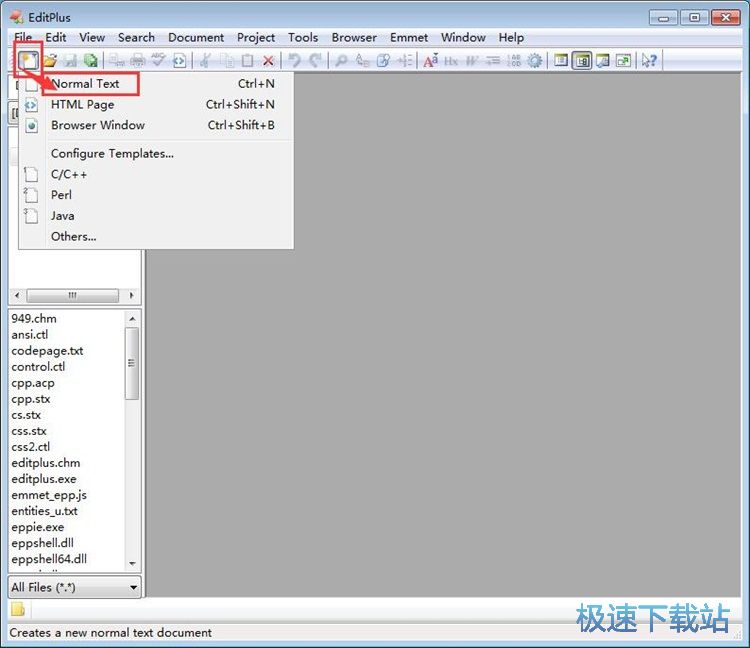Open the Search menu
This screenshot has height=648, width=750.
coord(136,37)
